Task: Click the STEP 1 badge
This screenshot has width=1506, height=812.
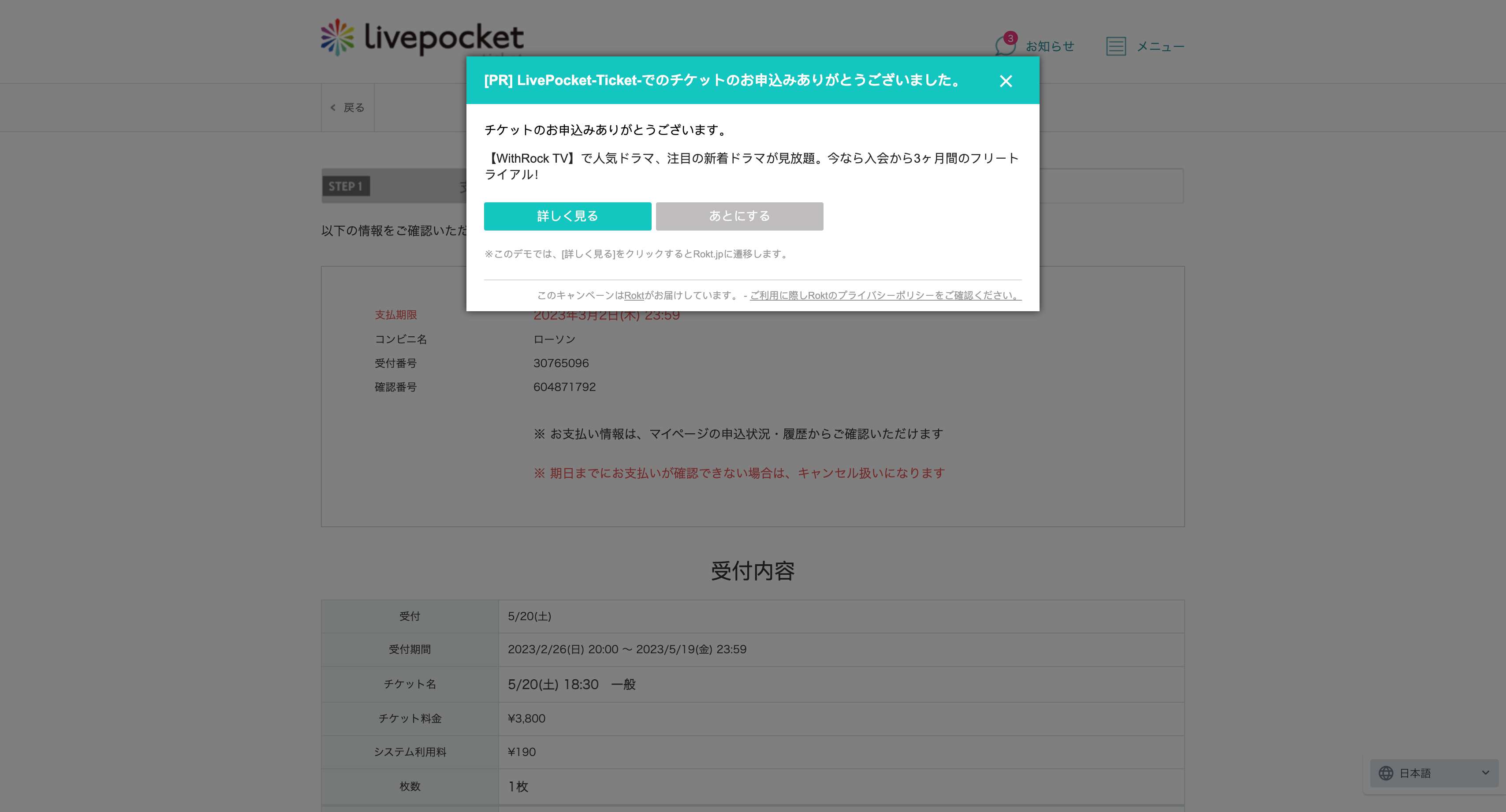Action: click(x=346, y=186)
